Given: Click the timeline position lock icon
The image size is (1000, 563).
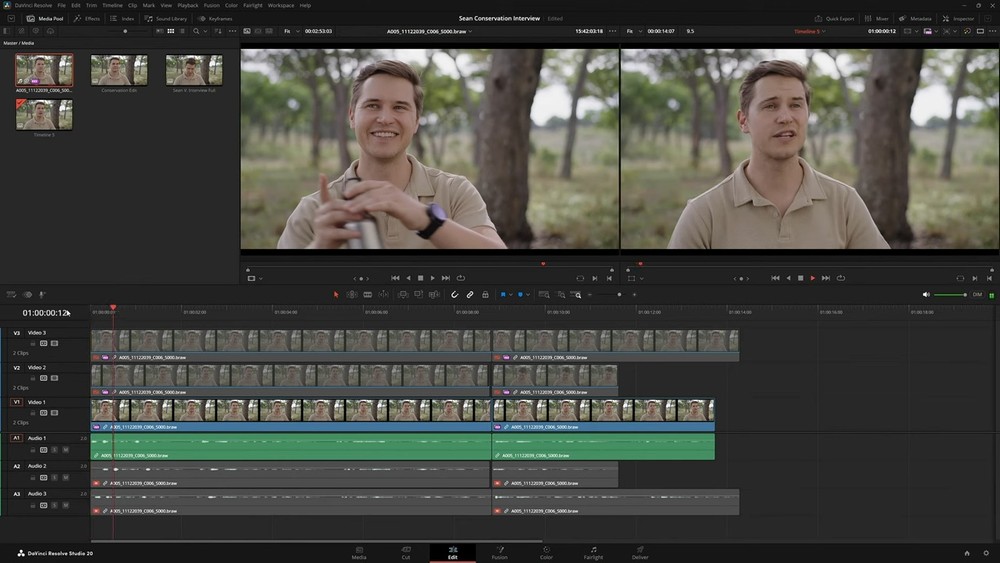Looking at the screenshot, I should pos(485,295).
